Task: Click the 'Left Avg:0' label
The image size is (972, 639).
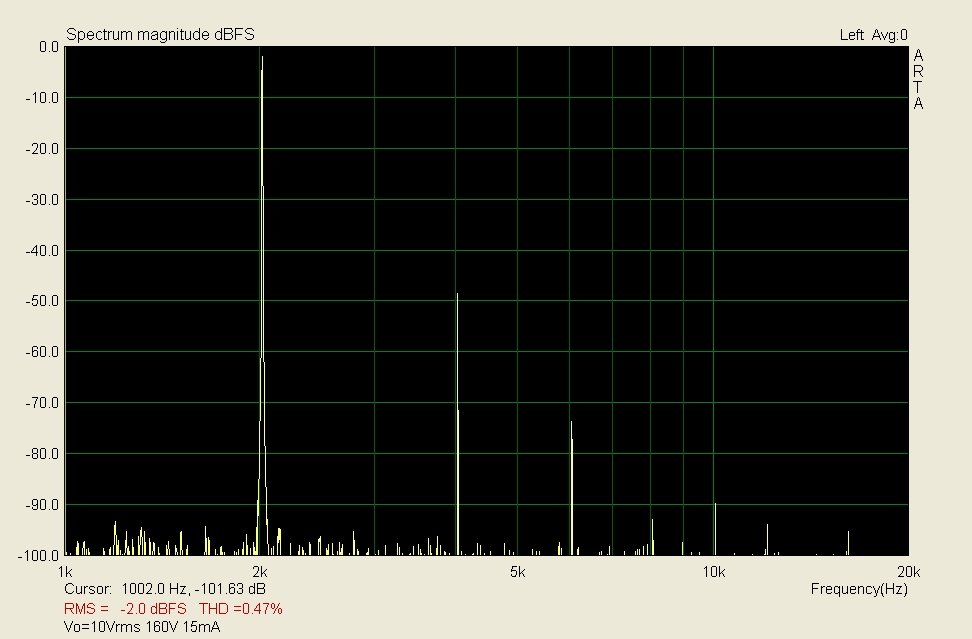Action: coord(873,35)
